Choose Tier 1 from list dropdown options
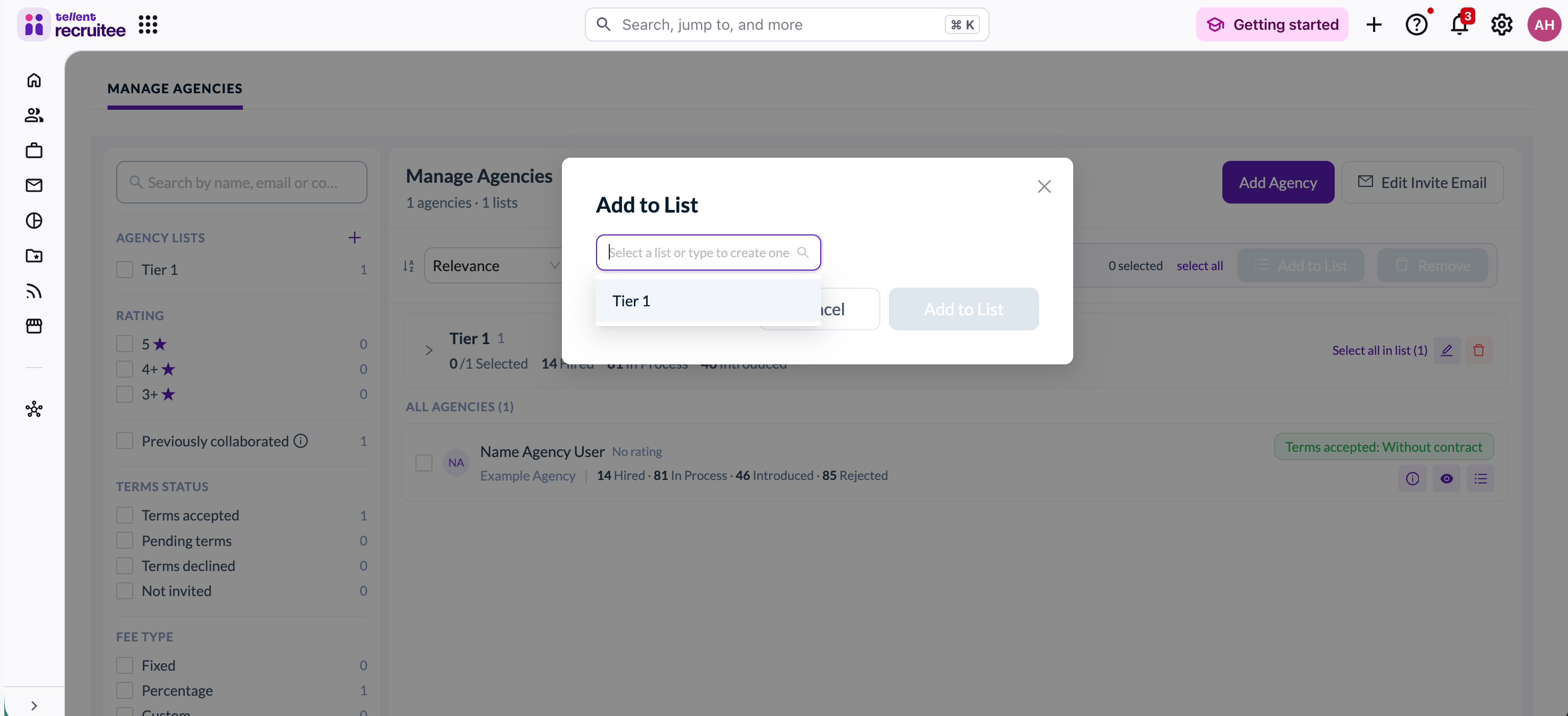 708,301
